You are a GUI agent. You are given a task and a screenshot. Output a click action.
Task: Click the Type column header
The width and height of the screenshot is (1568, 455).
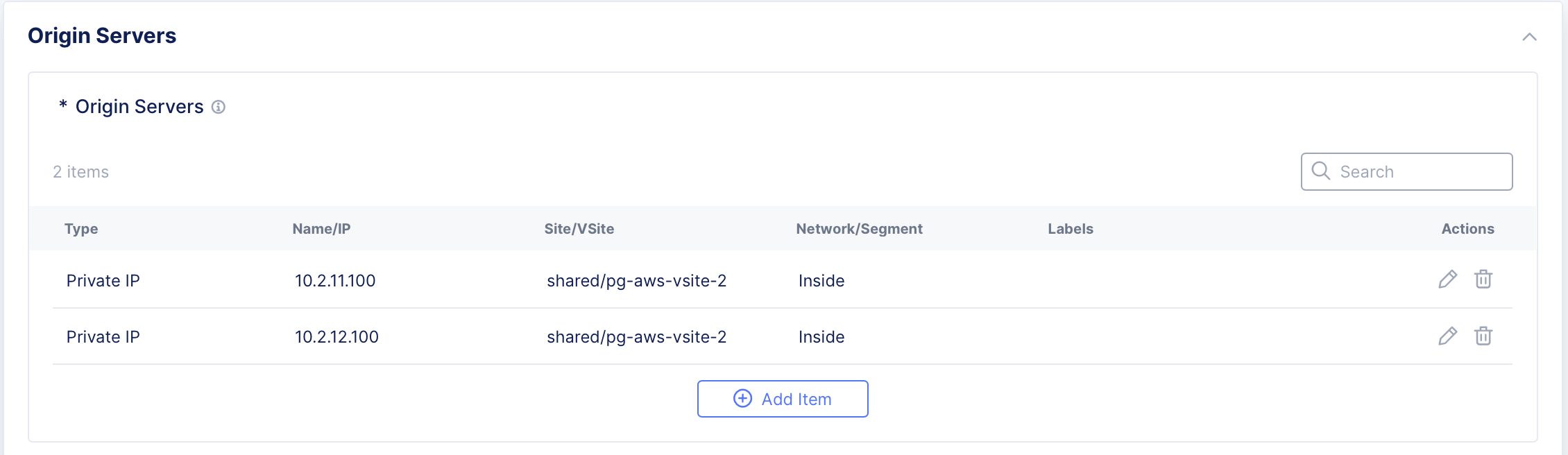(81, 229)
